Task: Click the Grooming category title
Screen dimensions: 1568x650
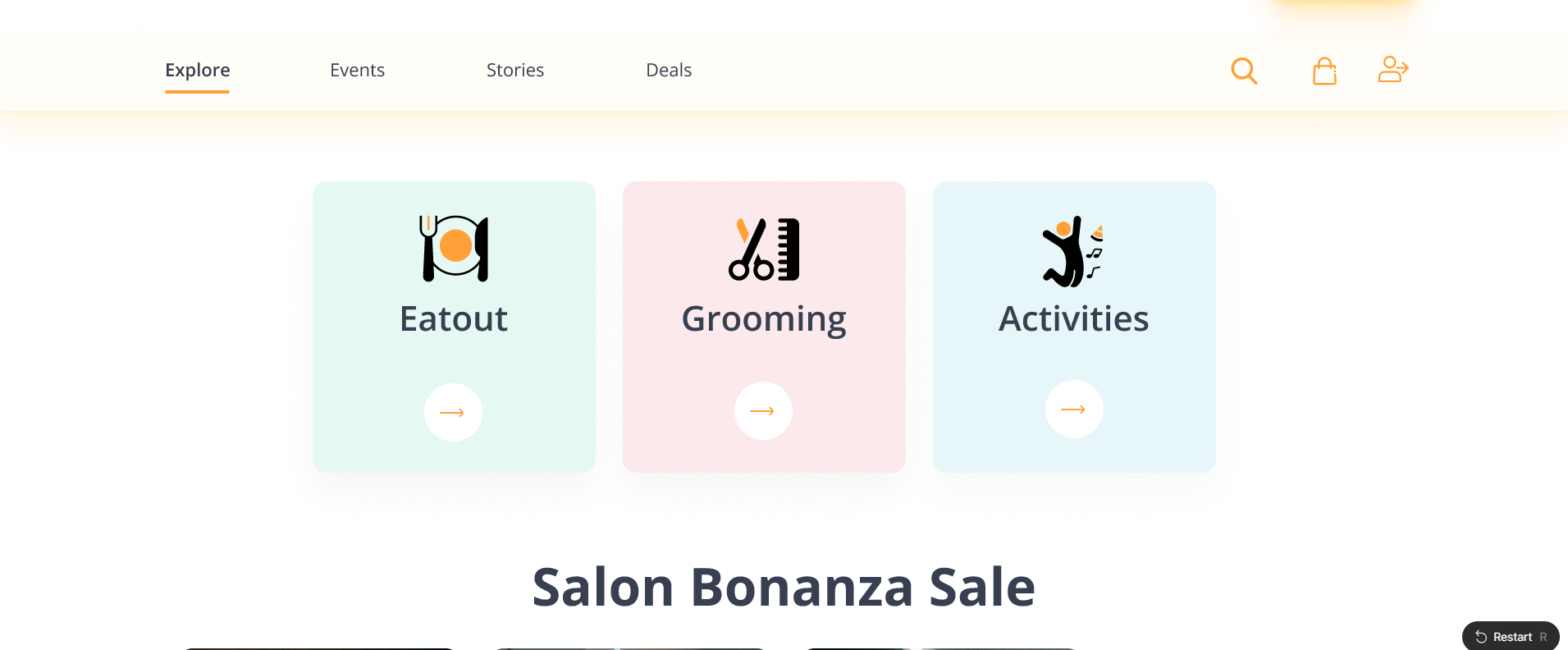Action: point(764,320)
